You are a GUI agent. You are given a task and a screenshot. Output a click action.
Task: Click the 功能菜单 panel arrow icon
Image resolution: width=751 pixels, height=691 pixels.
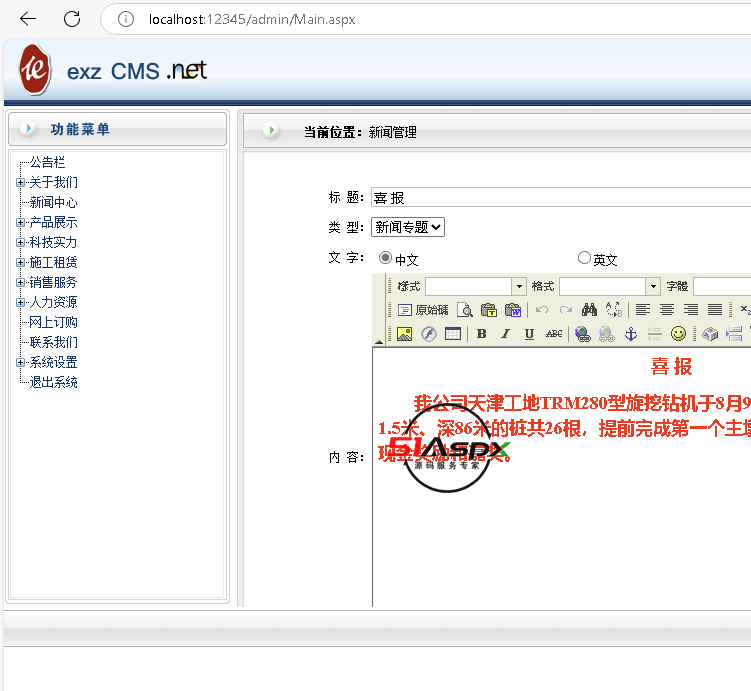tap(29, 128)
